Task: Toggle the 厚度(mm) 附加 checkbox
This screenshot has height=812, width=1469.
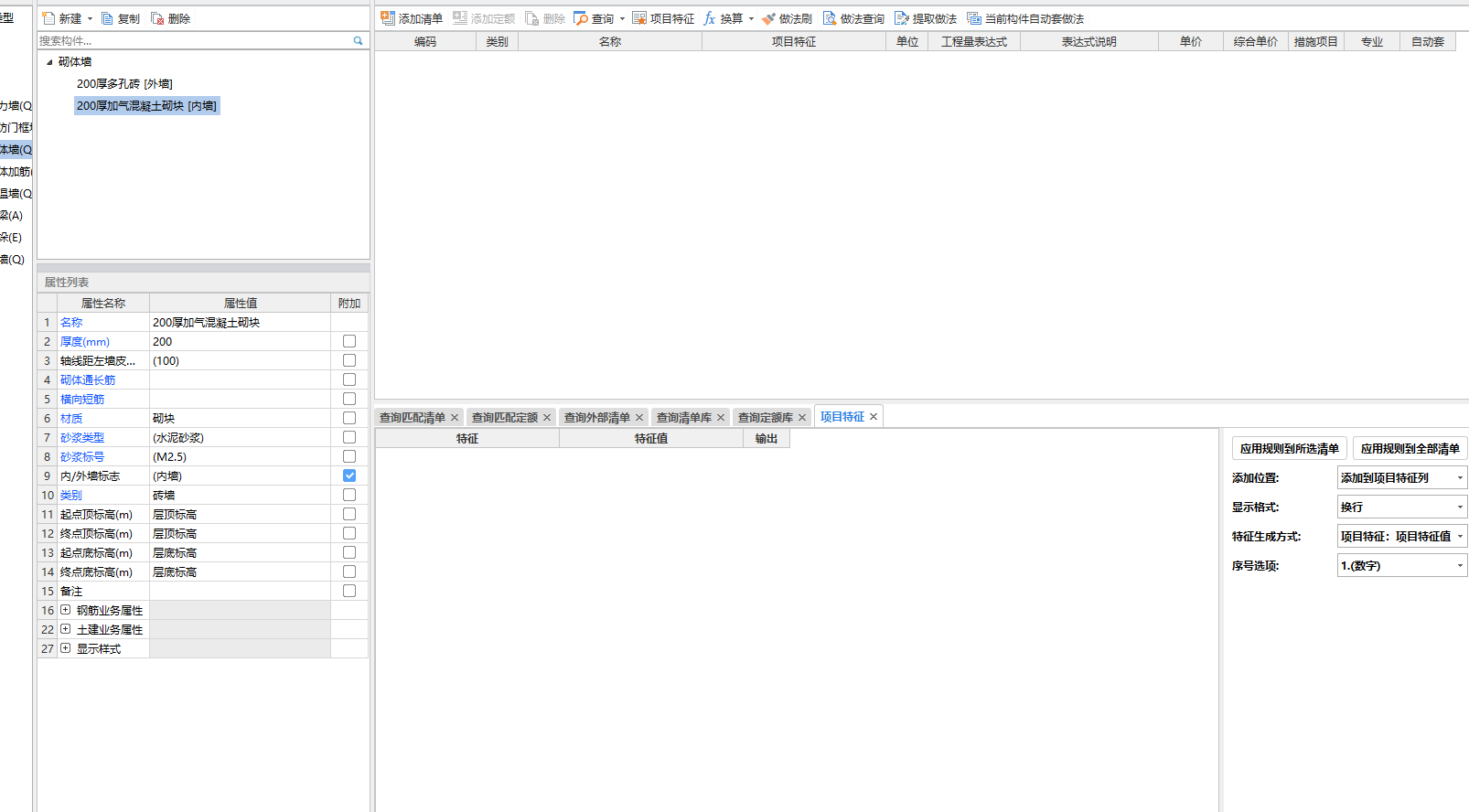Action: [349, 341]
